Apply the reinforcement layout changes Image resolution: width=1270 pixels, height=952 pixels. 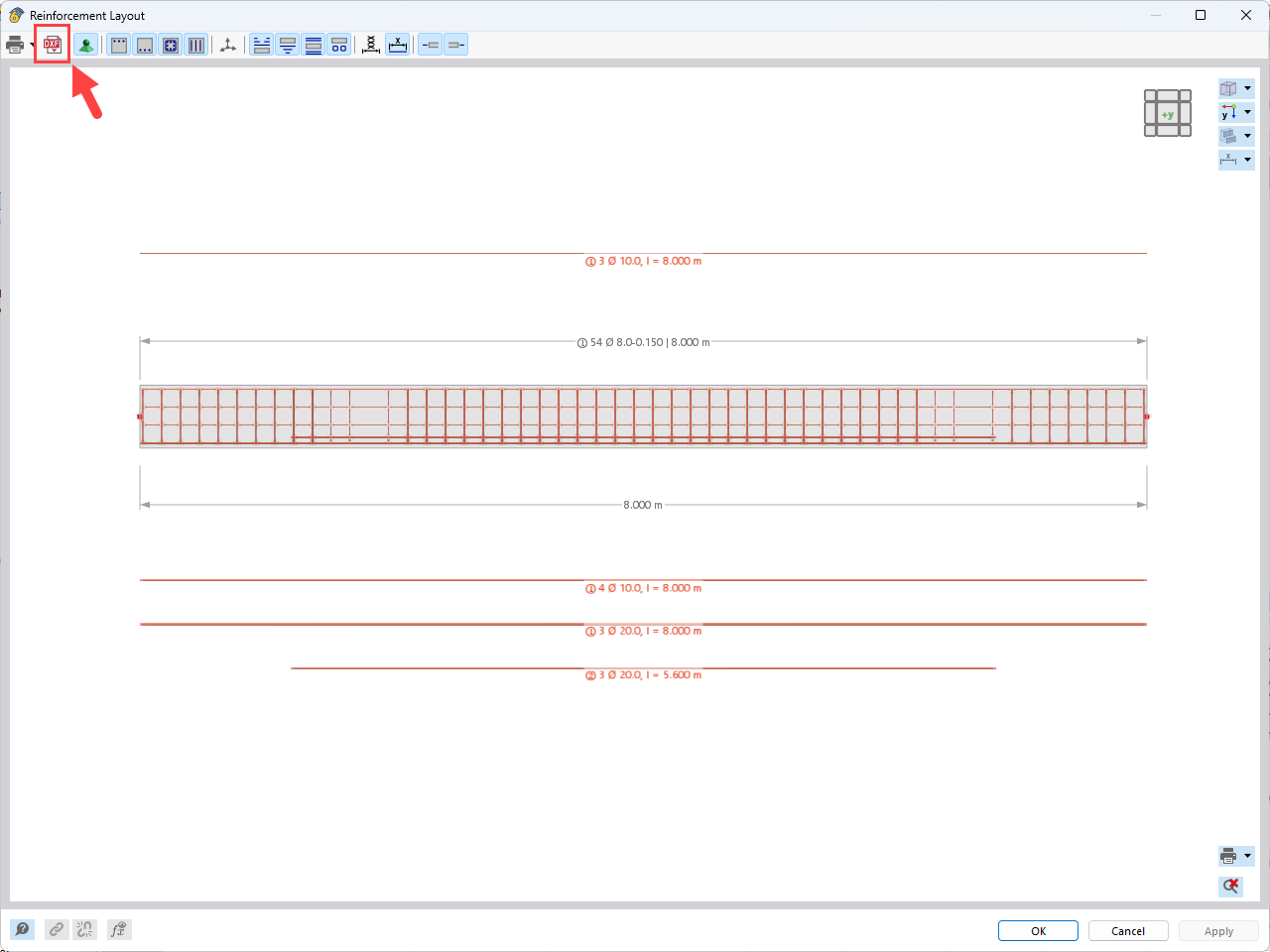1218,930
